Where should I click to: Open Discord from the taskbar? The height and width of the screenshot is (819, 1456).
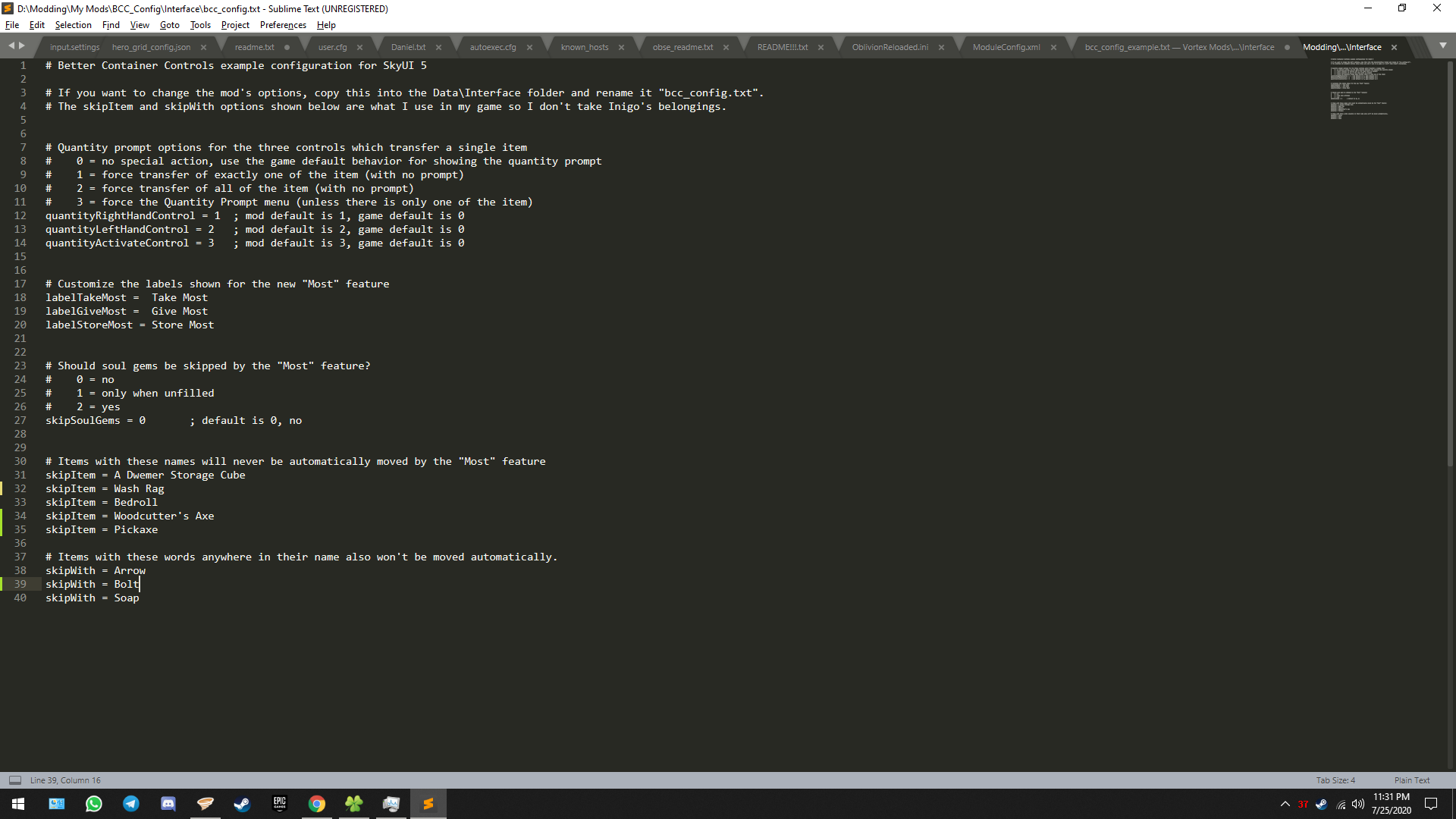click(168, 804)
